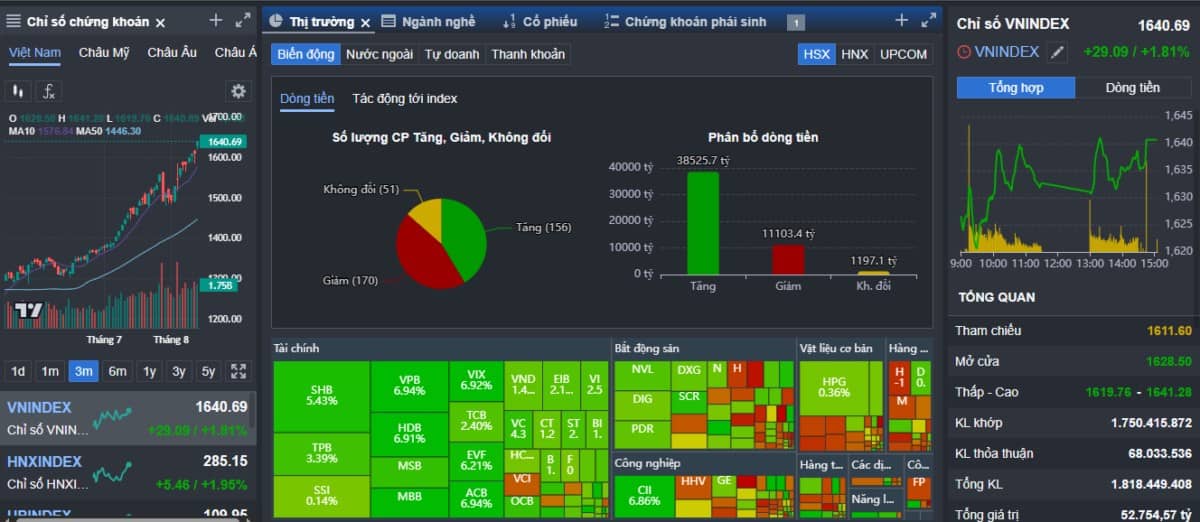The image size is (1200, 522).
Task: Click the HPG 0.36% heatmap tile
Action: pos(834,387)
